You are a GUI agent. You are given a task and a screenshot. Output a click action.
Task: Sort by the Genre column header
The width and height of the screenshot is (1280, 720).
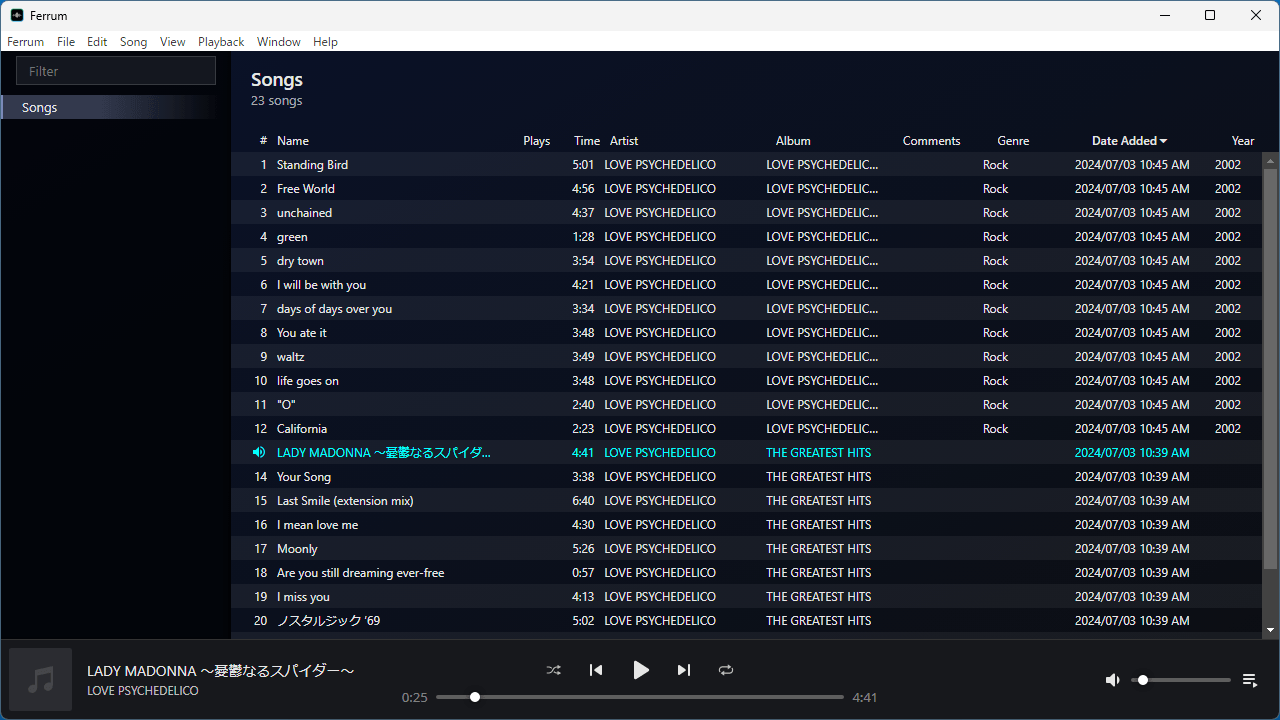(1013, 141)
